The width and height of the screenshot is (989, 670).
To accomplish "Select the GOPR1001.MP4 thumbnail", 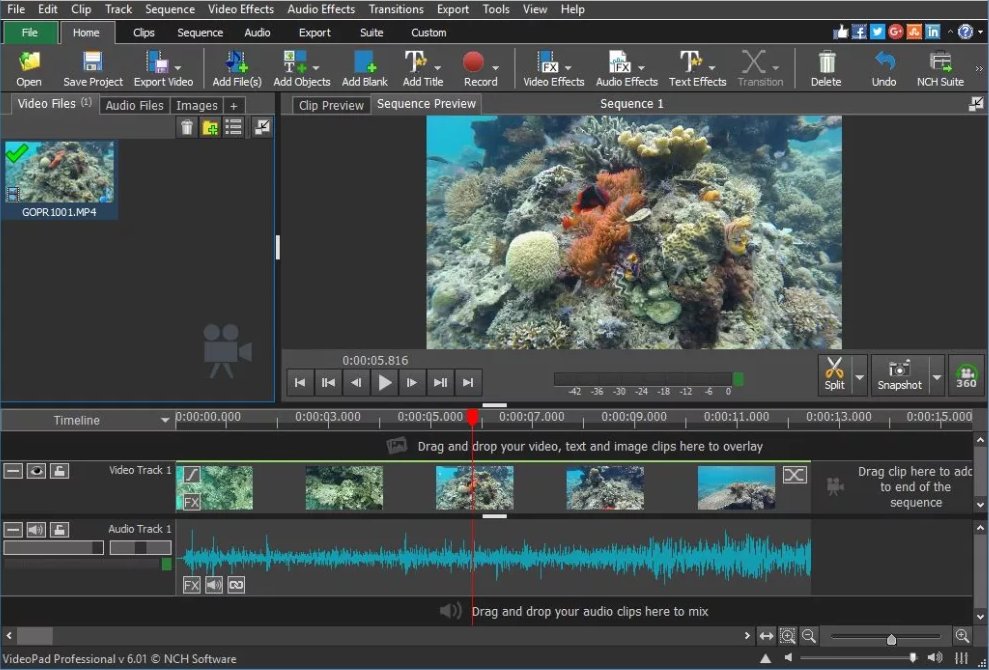I will click(60, 173).
